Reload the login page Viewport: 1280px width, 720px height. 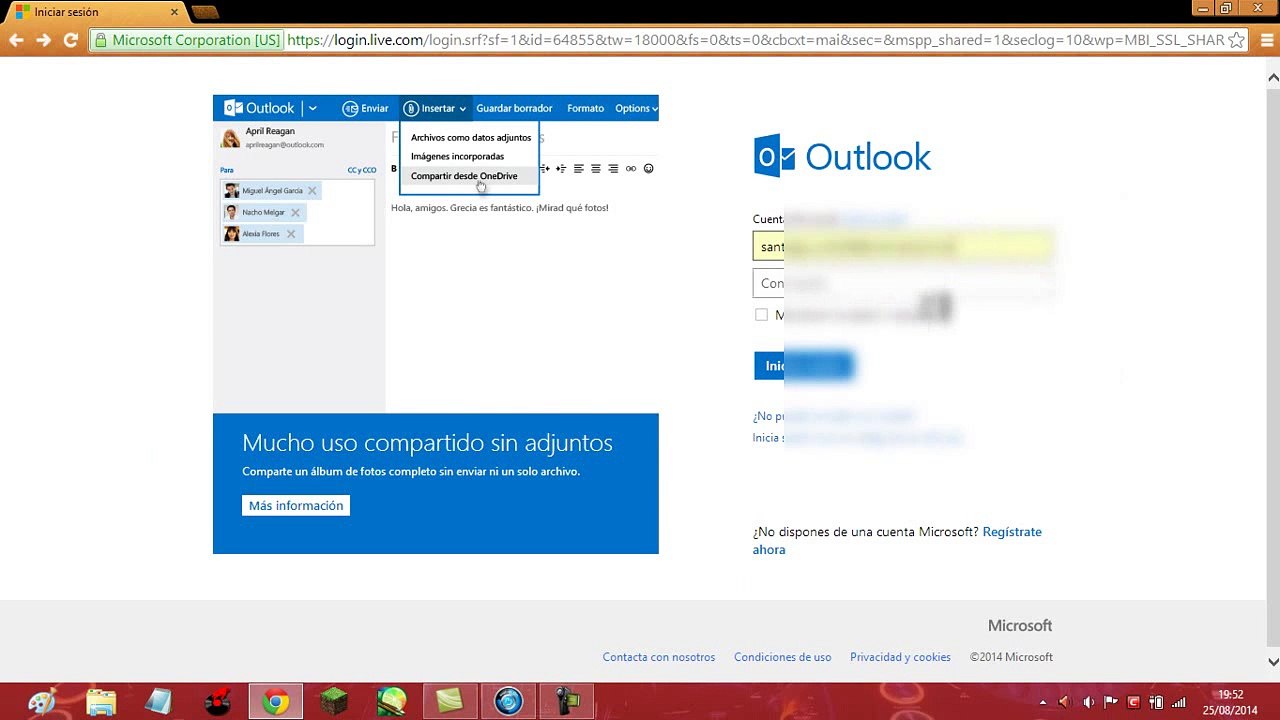pyautogui.click(x=70, y=40)
